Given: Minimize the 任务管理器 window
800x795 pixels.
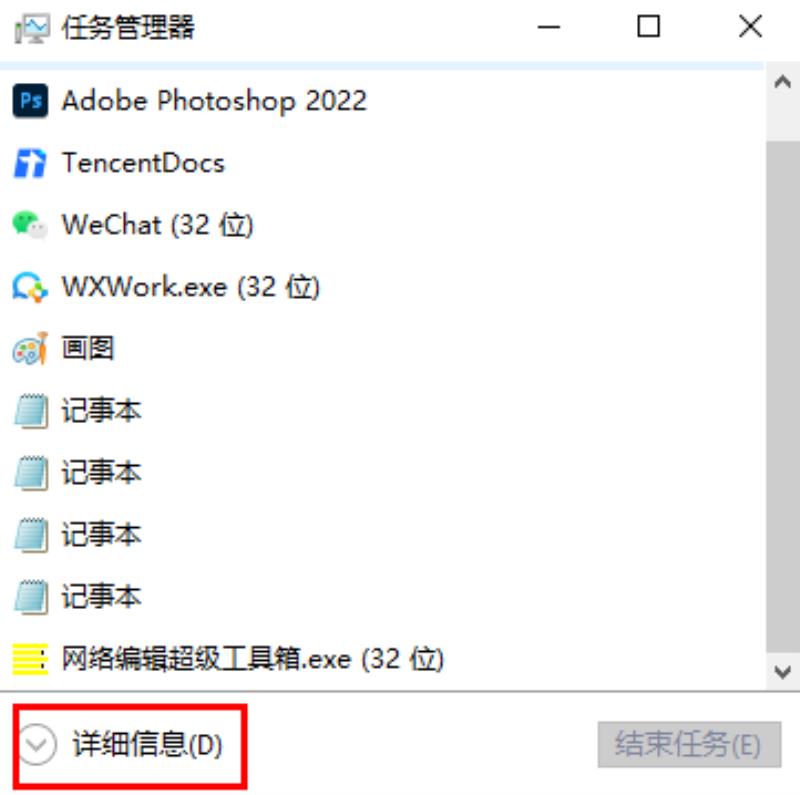Looking at the screenshot, I should click(549, 26).
